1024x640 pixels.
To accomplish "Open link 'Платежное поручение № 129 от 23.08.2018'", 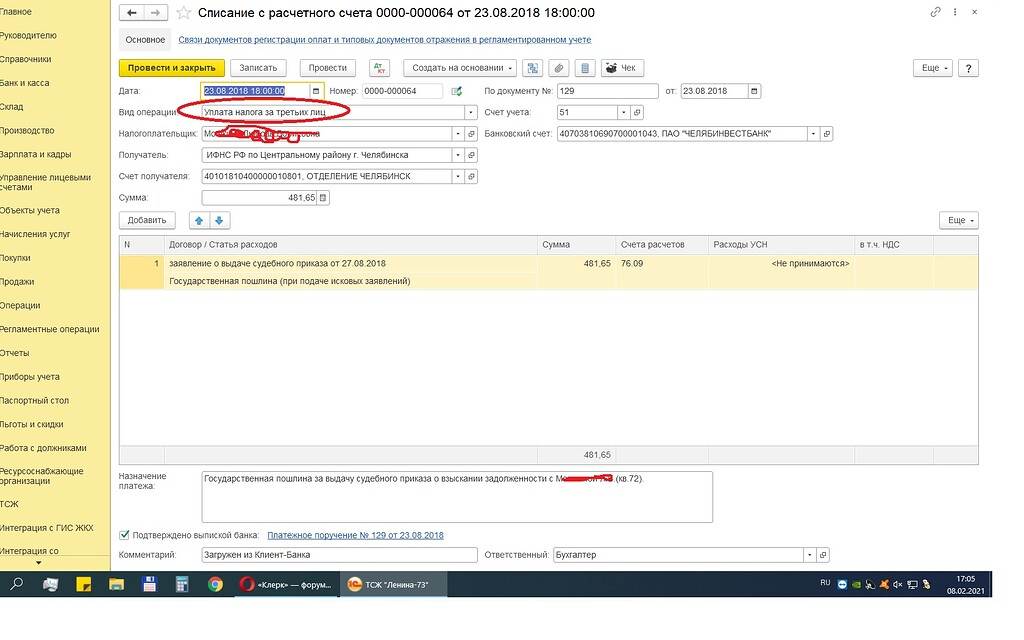I will pyautogui.click(x=355, y=536).
